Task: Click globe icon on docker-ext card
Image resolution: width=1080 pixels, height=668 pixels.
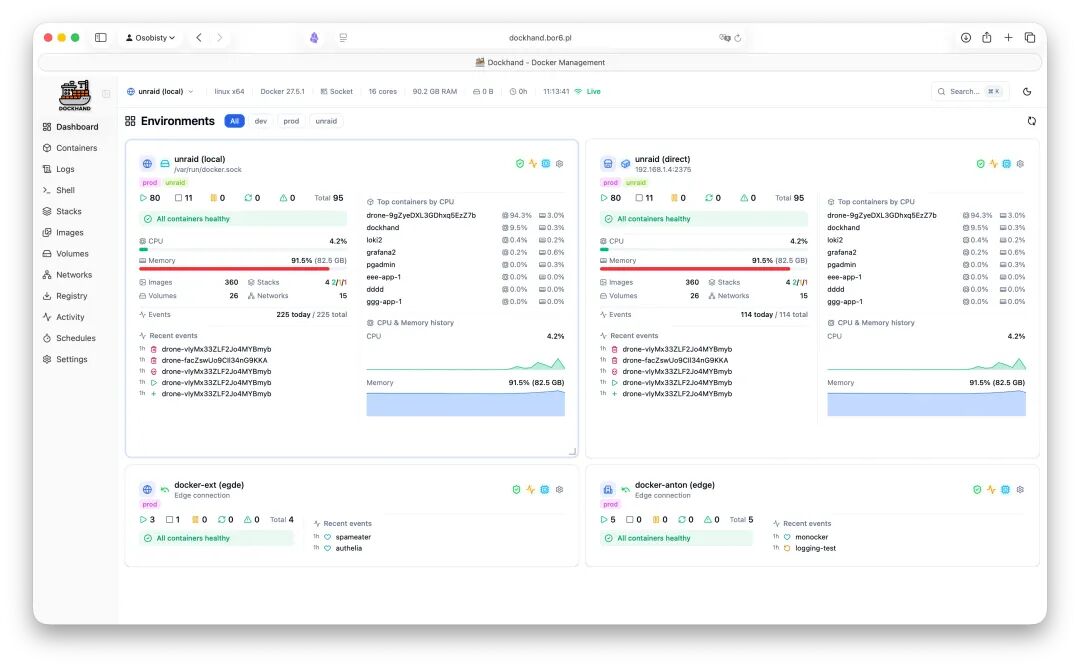Action: click(x=147, y=490)
